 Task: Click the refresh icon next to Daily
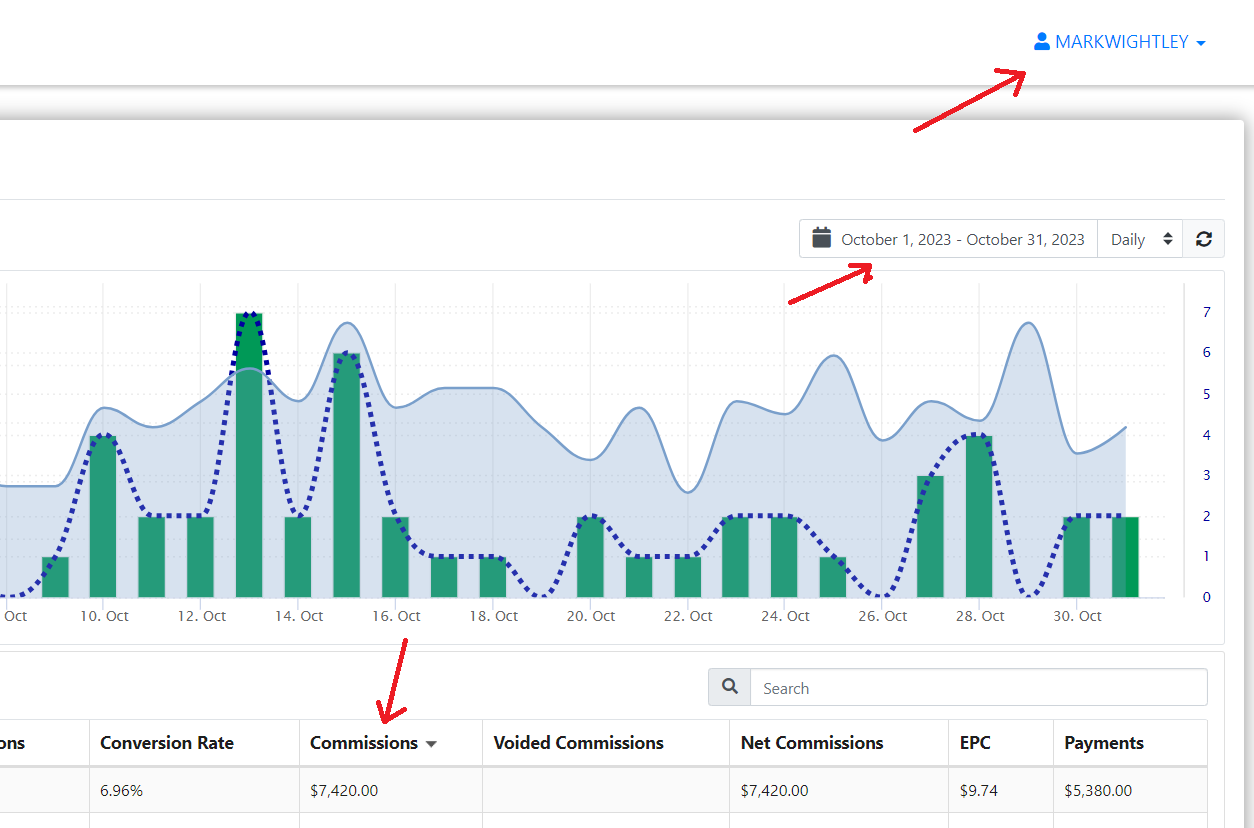click(1204, 239)
